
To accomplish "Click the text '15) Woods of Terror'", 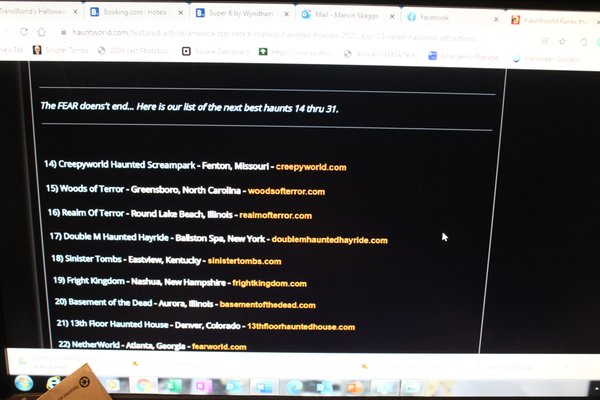I will 85,189.
